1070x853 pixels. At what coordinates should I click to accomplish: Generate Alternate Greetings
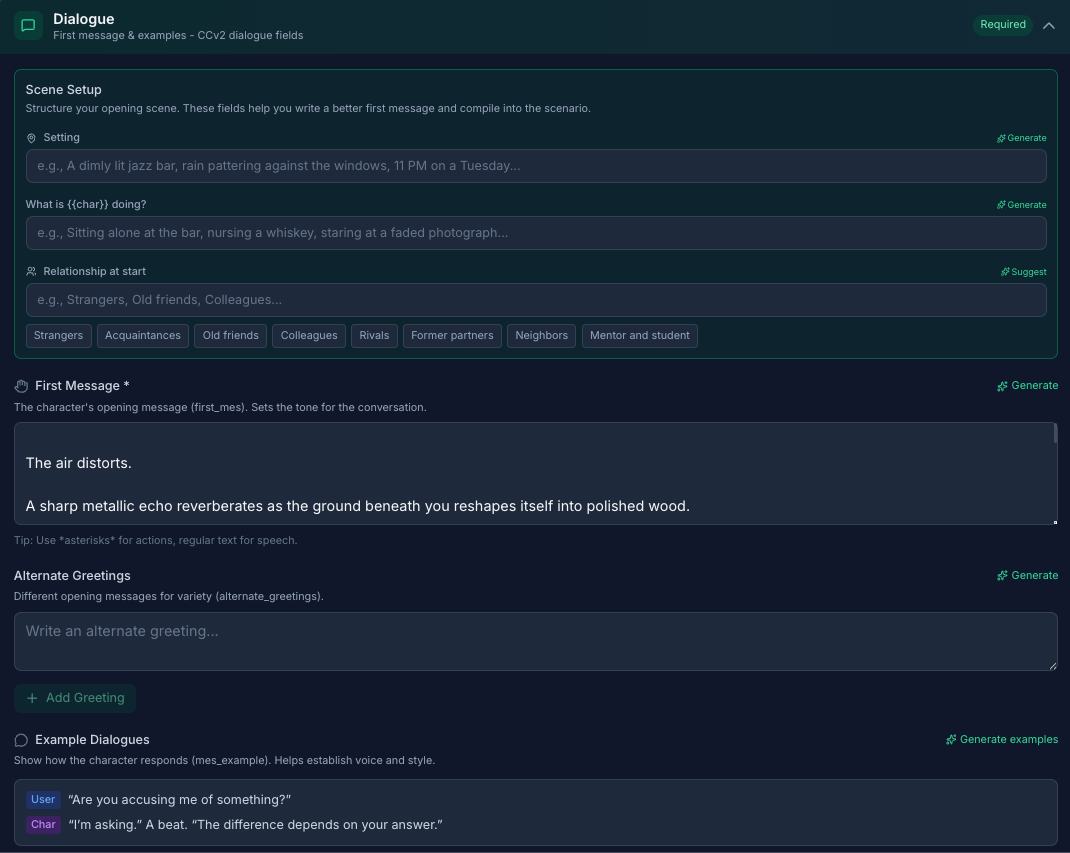[x=1027, y=576]
